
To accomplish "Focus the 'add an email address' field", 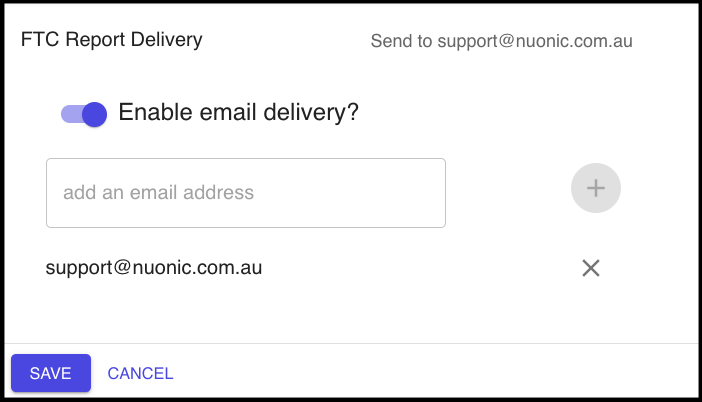I will [x=245, y=192].
